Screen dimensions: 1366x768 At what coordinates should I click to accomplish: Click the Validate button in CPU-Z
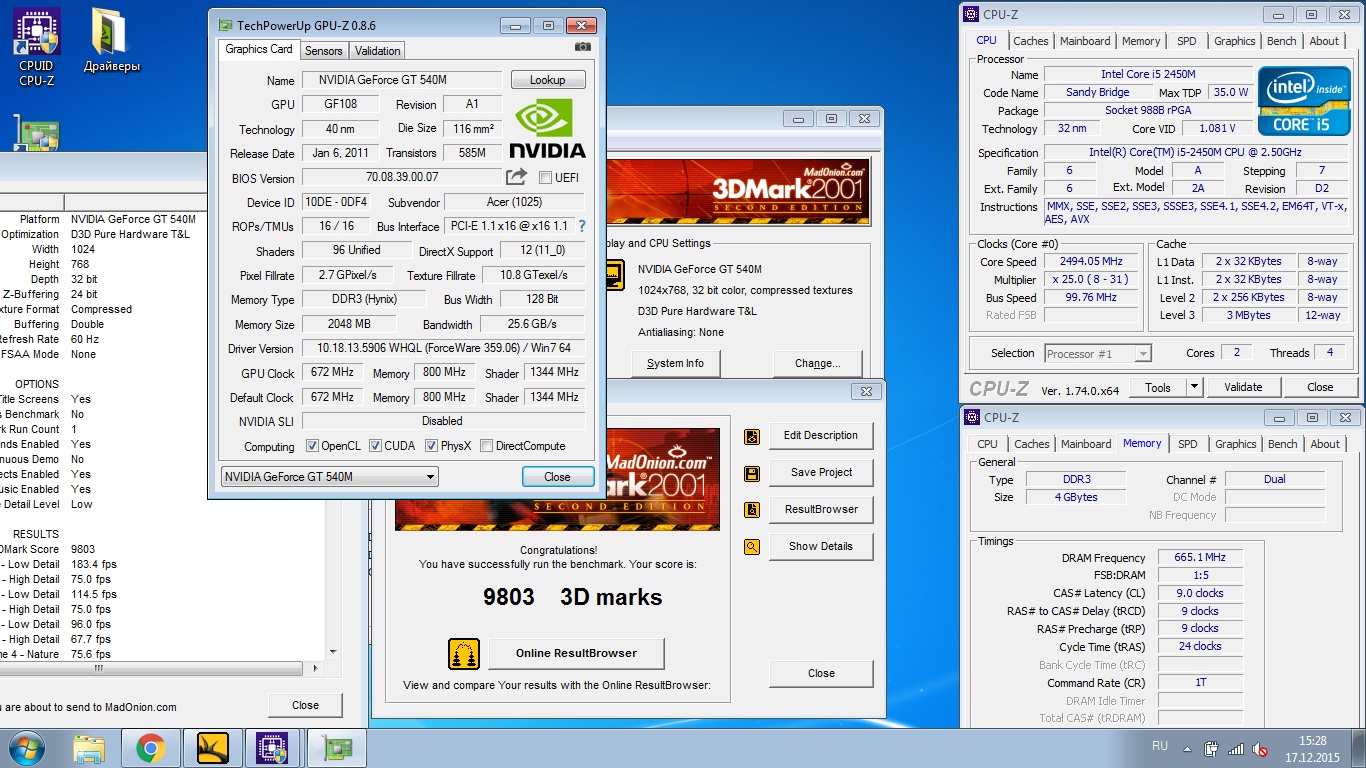coord(1243,387)
